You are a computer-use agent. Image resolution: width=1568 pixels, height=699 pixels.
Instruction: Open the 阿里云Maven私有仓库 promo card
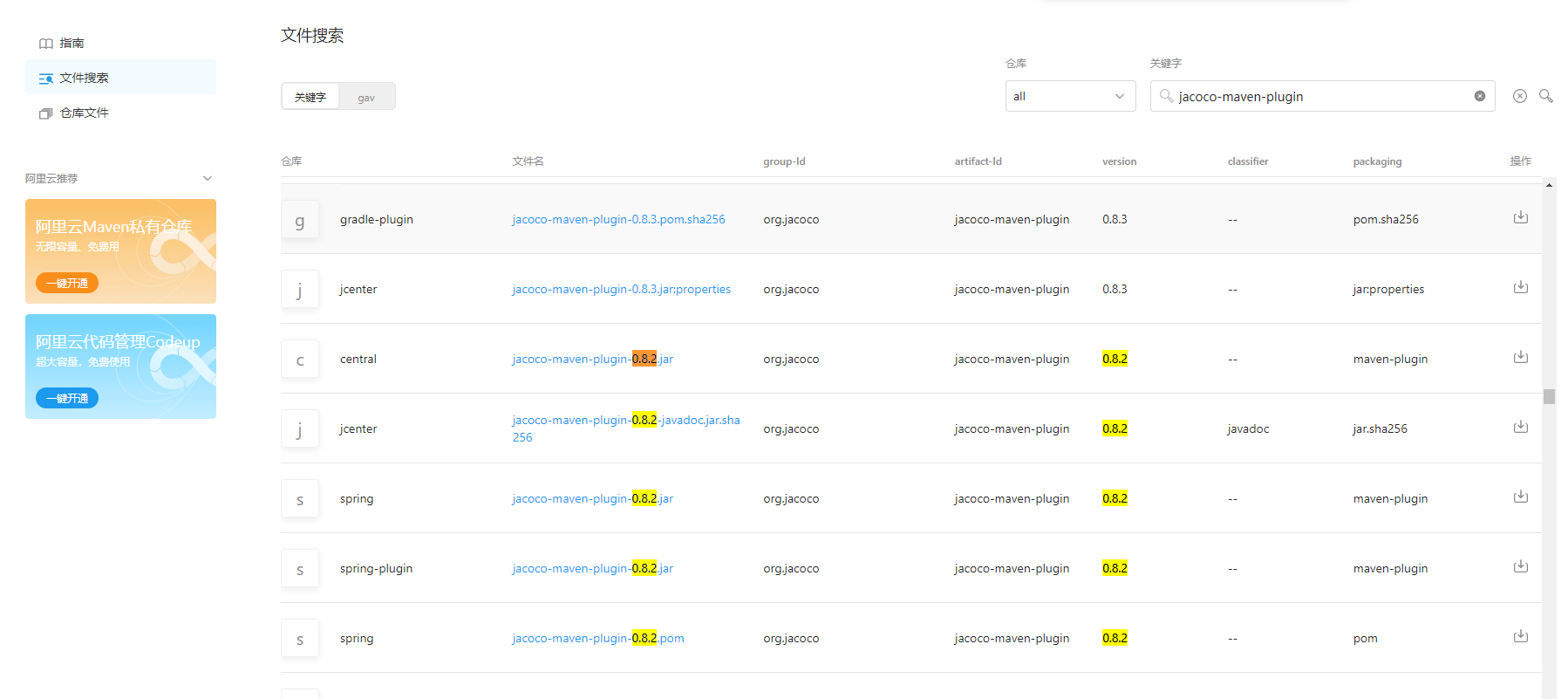click(120, 251)
